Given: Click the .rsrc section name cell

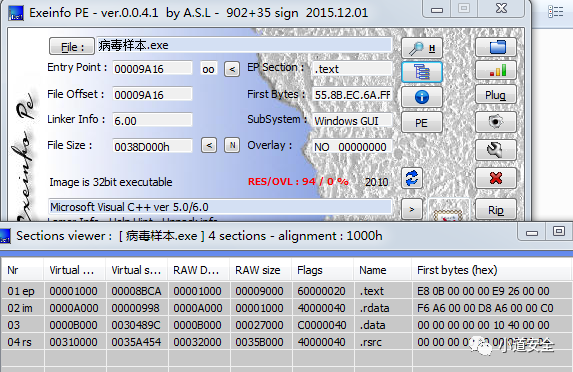Looking at the screenshot, I should 371,342.
